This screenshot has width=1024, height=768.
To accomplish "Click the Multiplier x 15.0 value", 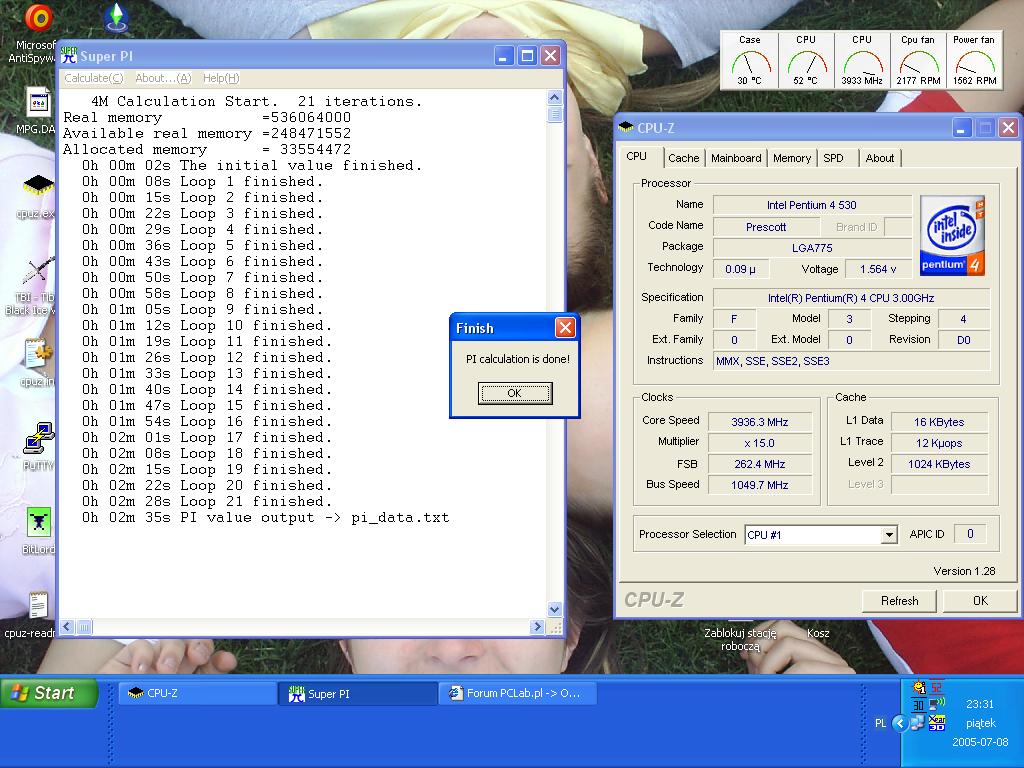I will point(760,443).
